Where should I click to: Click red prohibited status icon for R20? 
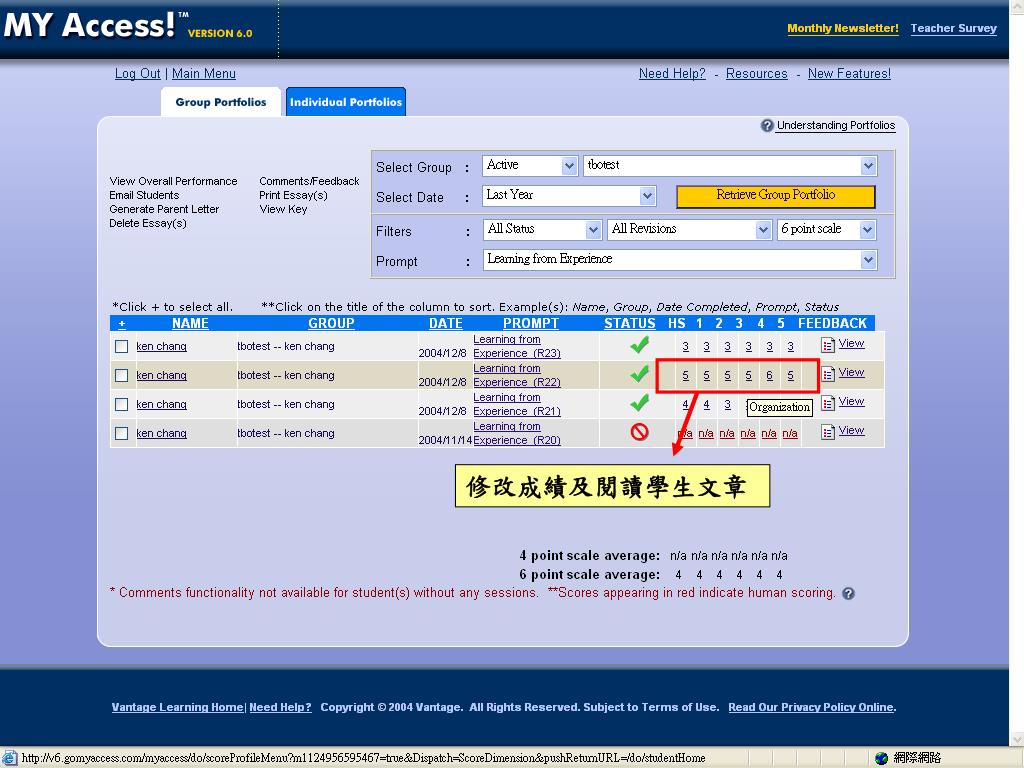pos(639,432)
